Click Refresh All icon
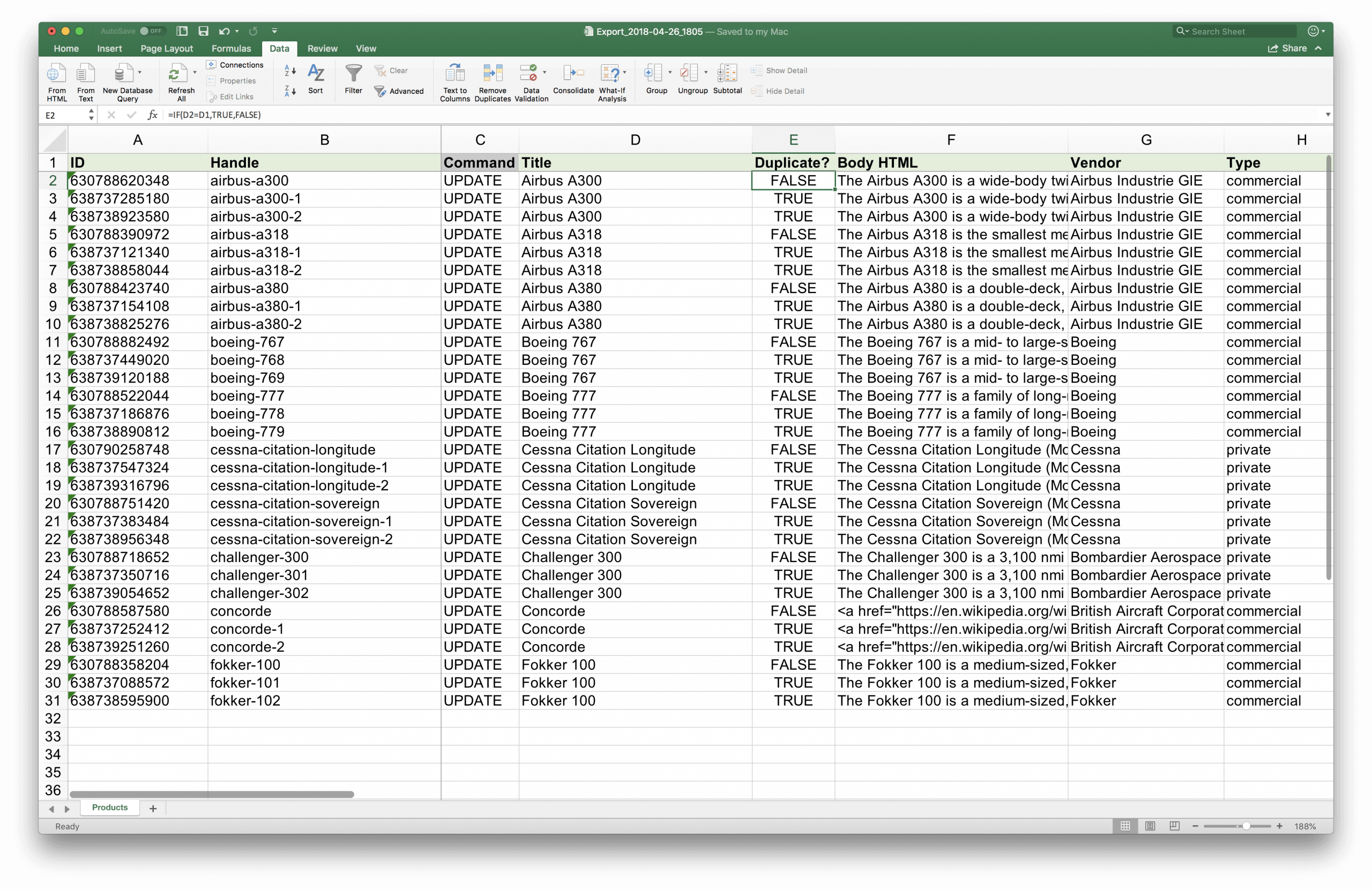The image size is (1372, 889). pyautogui.click(x=177, y=73)
